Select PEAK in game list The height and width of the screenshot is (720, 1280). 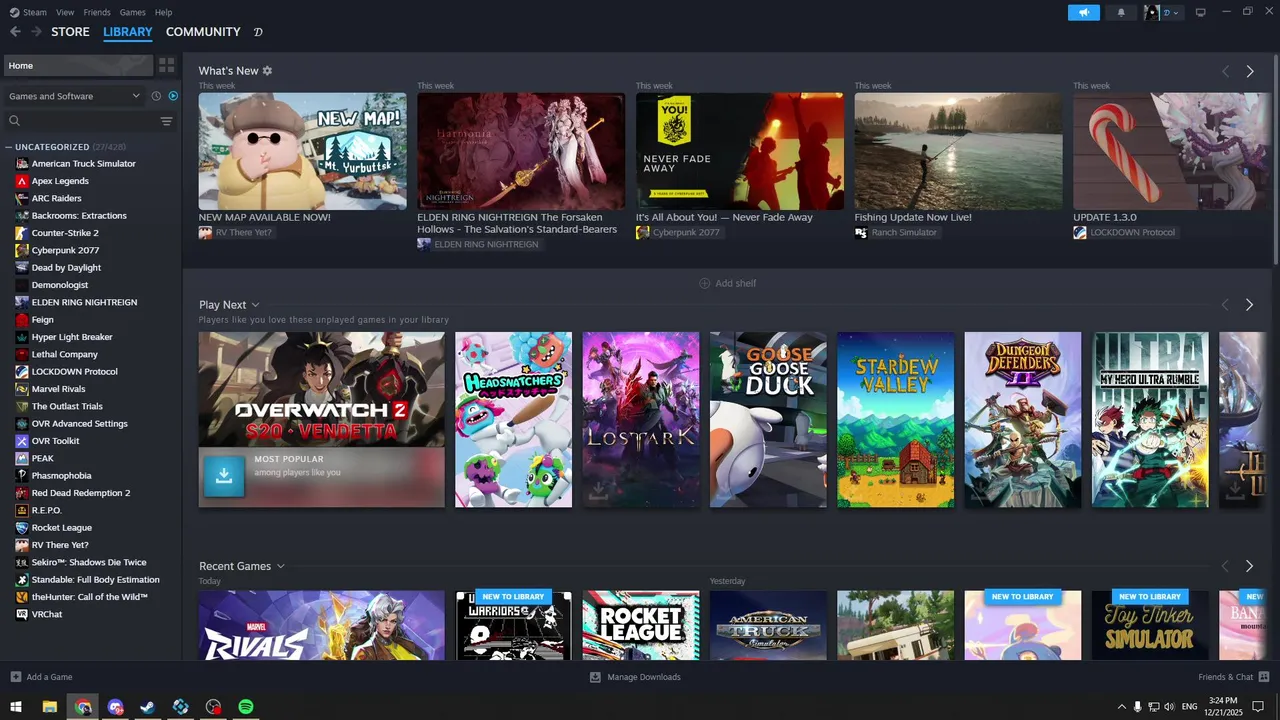[43, 458]
